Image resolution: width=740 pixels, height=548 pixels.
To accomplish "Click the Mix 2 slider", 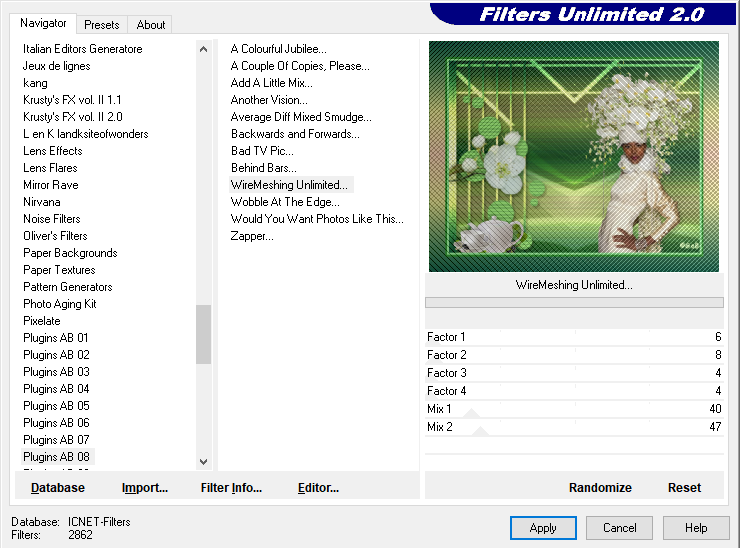I will coord(574,427).
